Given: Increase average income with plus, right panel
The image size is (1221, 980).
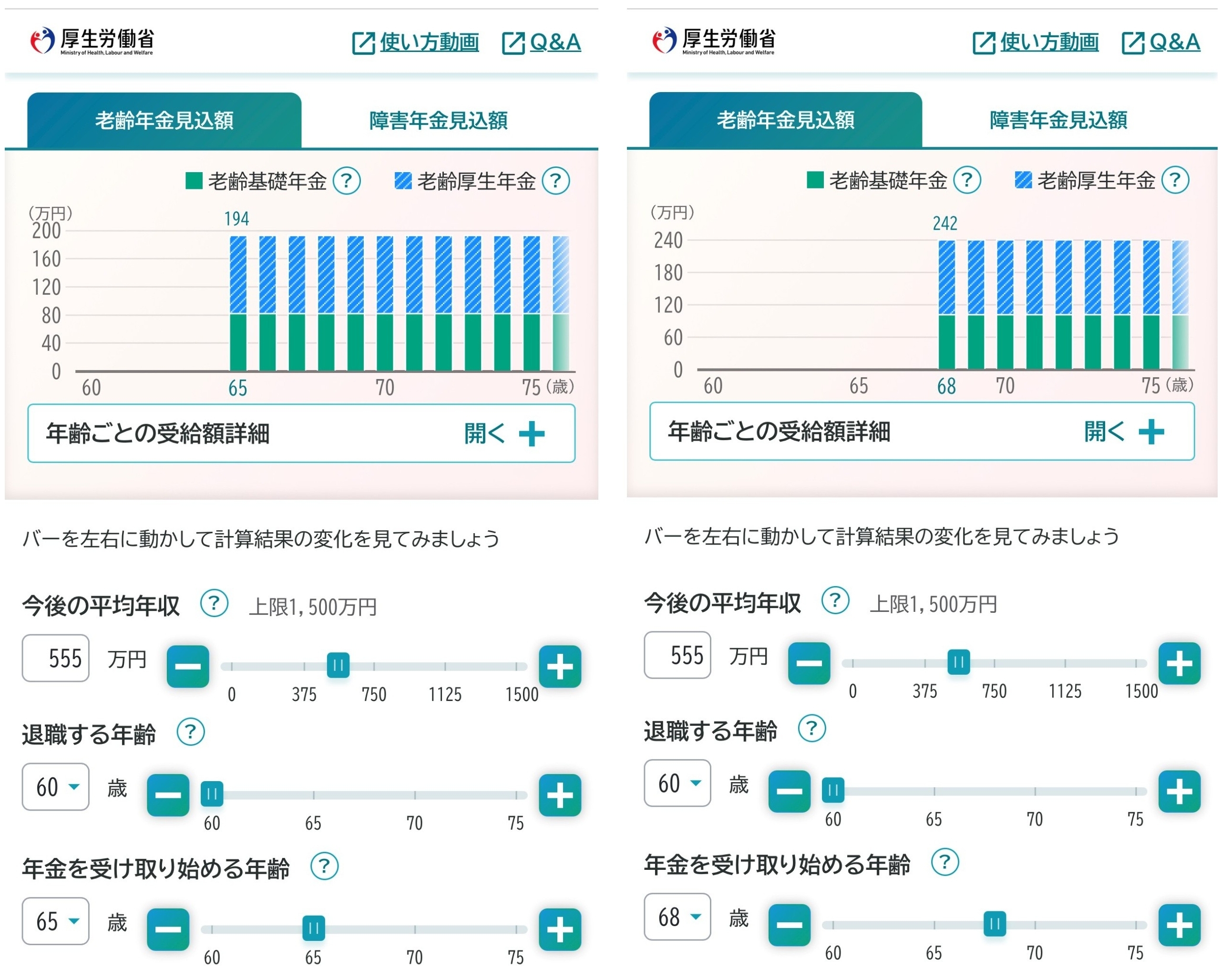Looking at the screenshot, I should click(x=1180, y=663).
